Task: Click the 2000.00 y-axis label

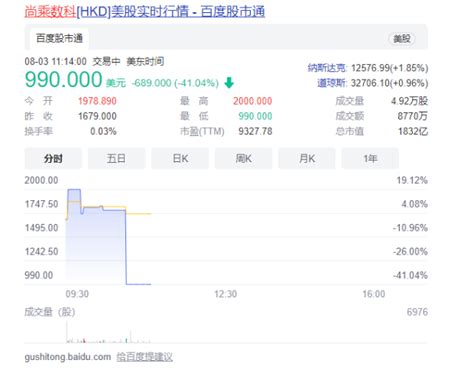Action: click(x=41, y=180)
